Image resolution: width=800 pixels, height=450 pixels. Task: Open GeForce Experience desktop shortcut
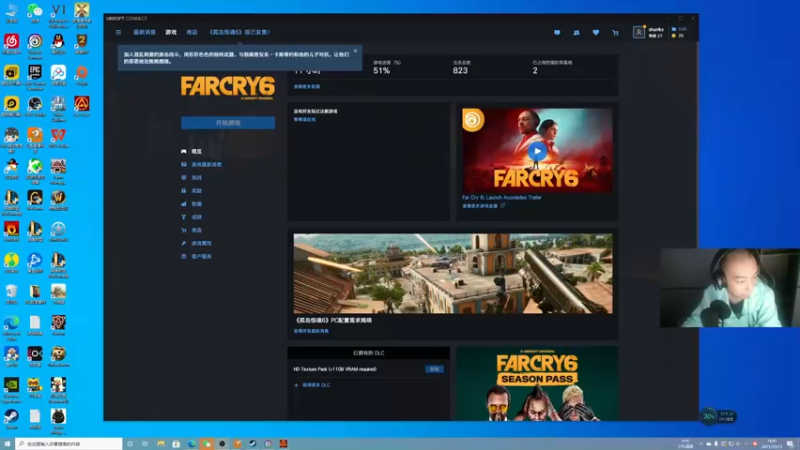click(11, 390)
